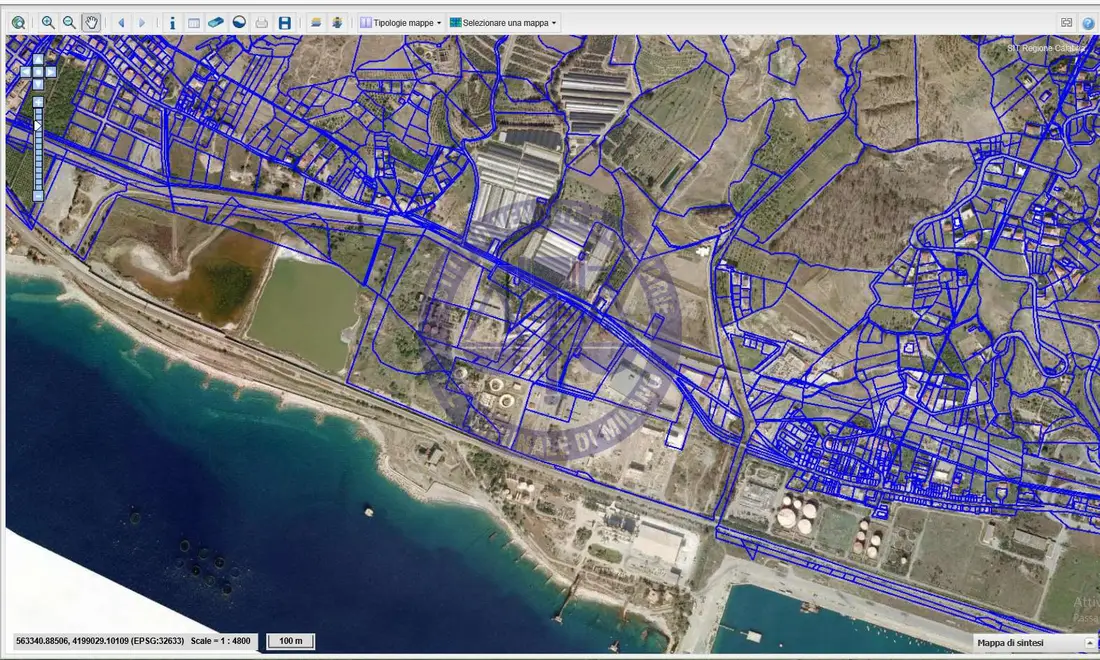
Task: Go to next map view arrow
Action: tap(142, 22)
